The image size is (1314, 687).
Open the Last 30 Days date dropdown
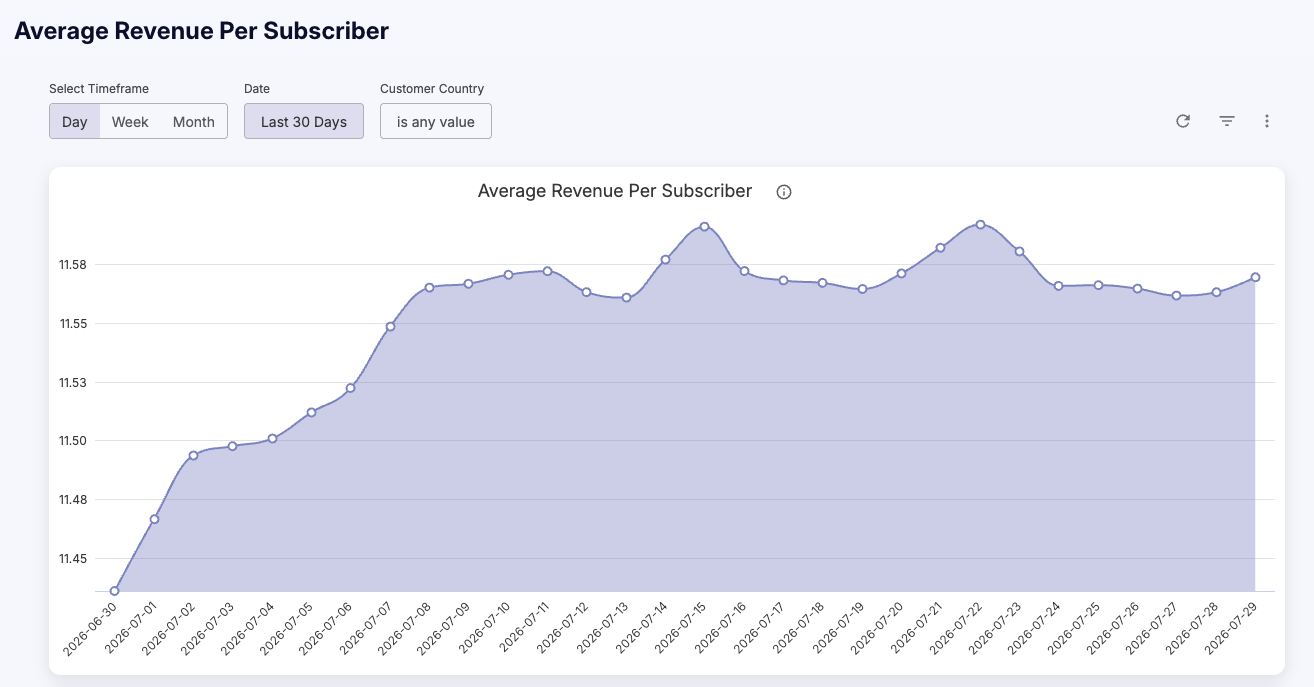click(304, 122)
